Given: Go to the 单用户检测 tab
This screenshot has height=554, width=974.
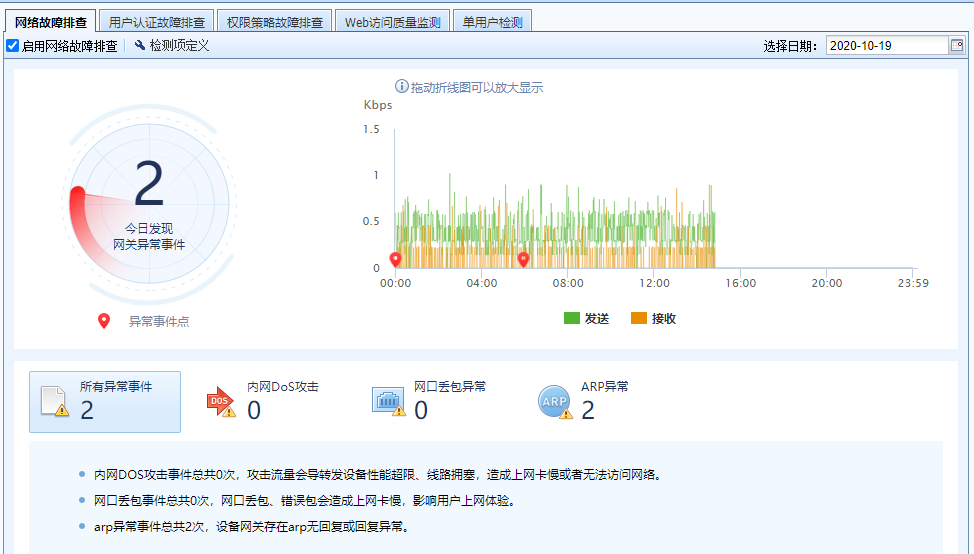Looking at the screenshot, I should tap(492, 21).
